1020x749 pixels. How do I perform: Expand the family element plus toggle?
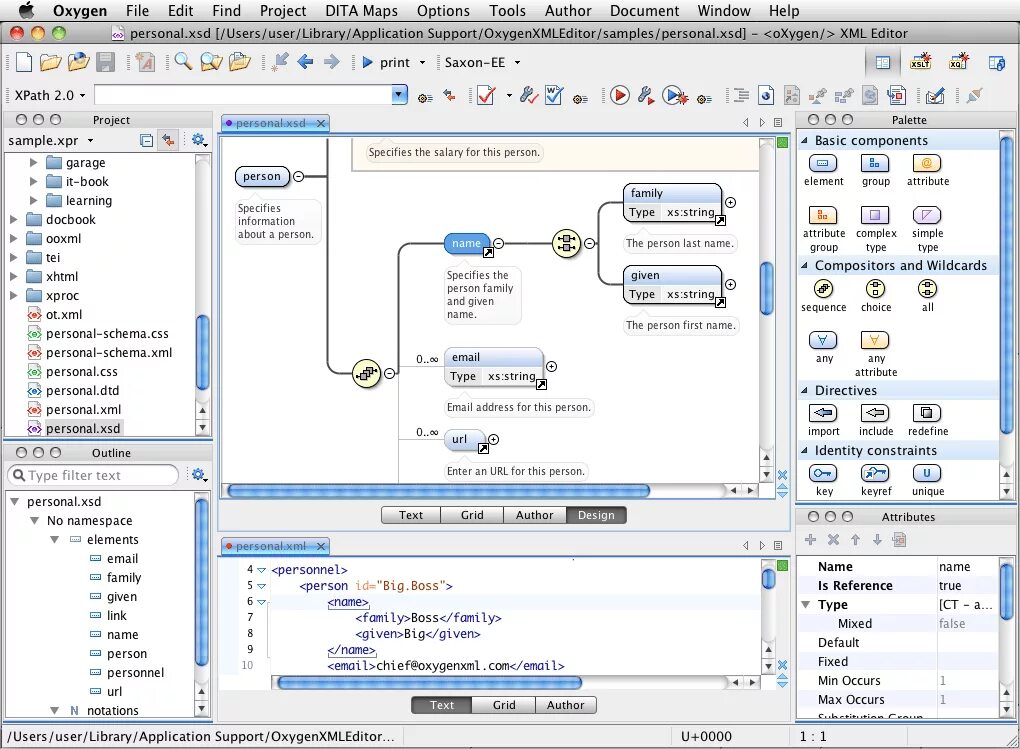(731, 202)
